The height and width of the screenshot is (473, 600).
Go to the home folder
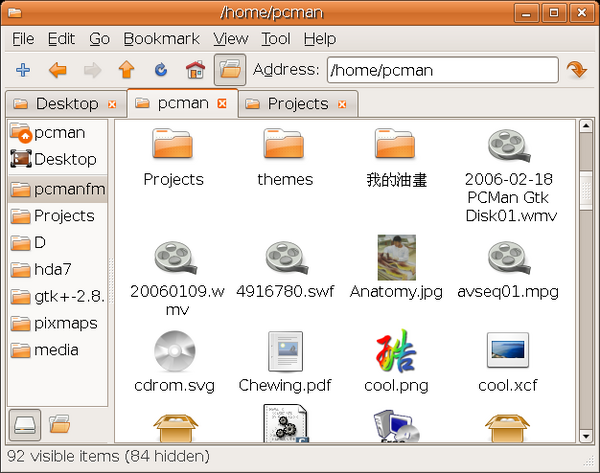(196, 70)
